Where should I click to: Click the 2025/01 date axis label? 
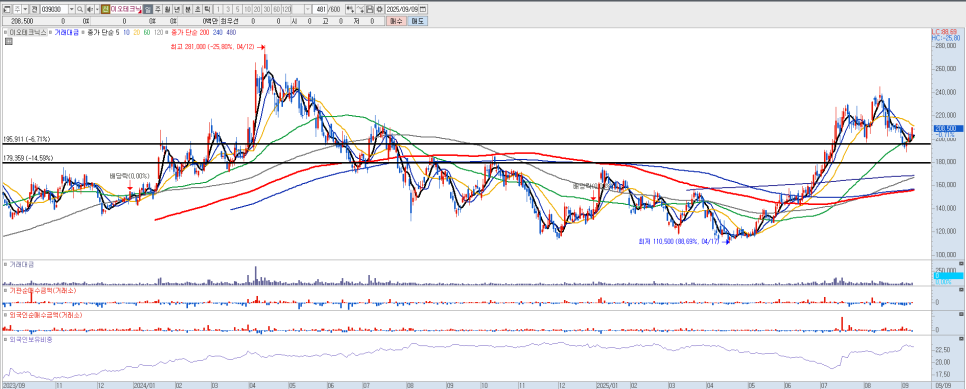click(x=607, y=385)
